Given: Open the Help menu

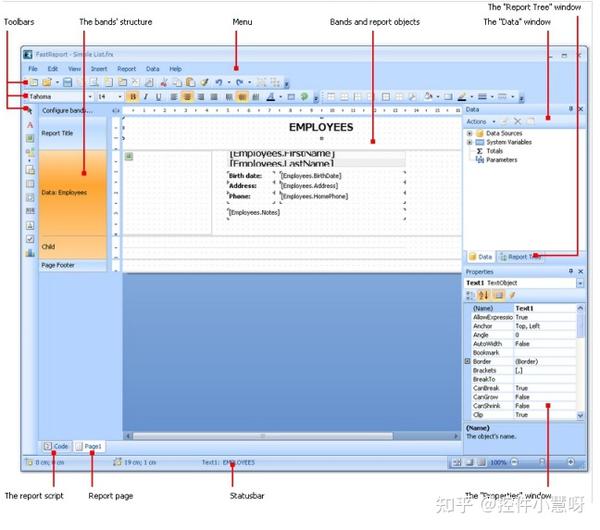Looking at the screenshot, I should pos(175,69).
